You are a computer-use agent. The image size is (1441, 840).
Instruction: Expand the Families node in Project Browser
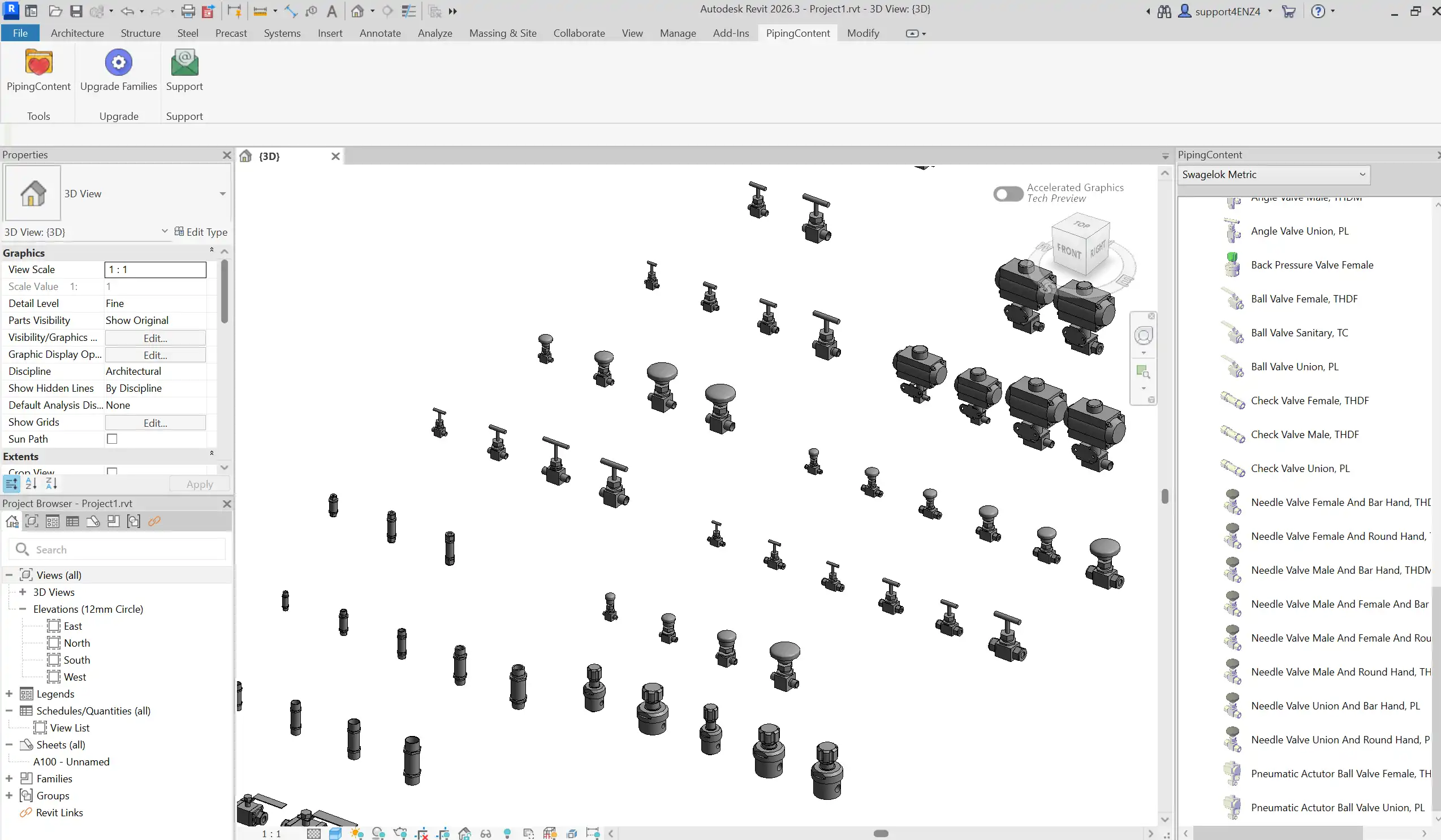[9, 778]
